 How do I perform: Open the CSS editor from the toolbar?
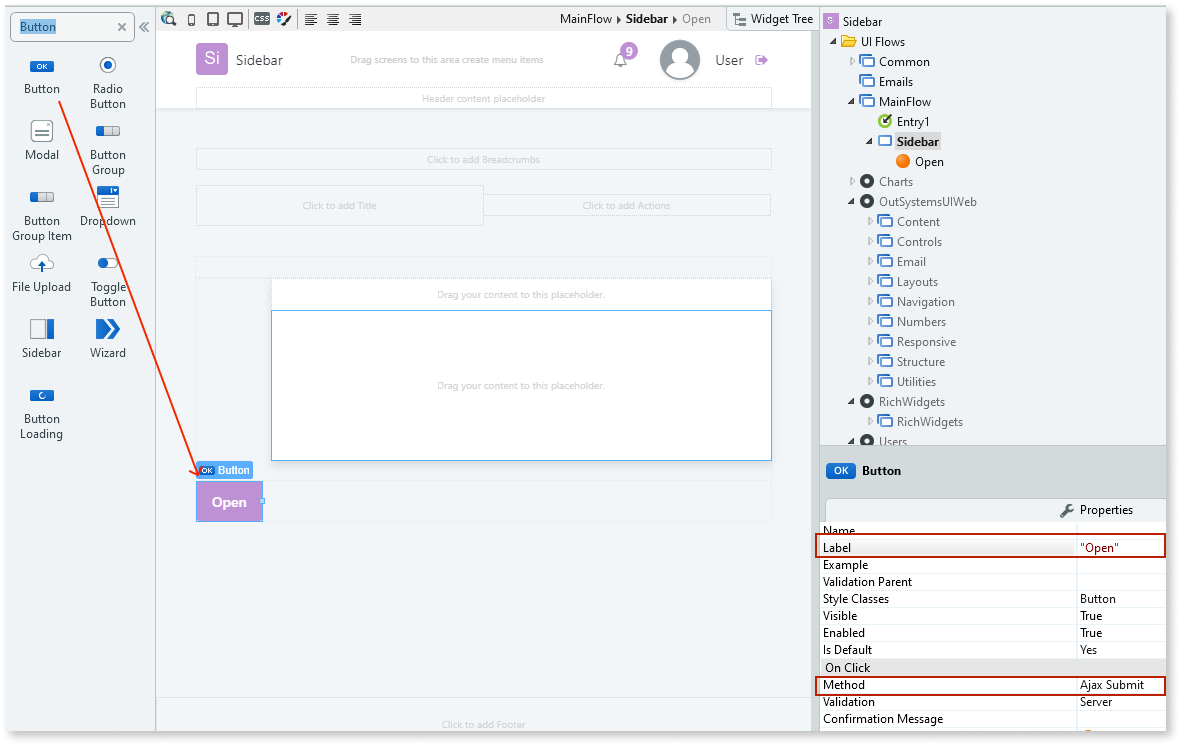[x=262, y=18]
